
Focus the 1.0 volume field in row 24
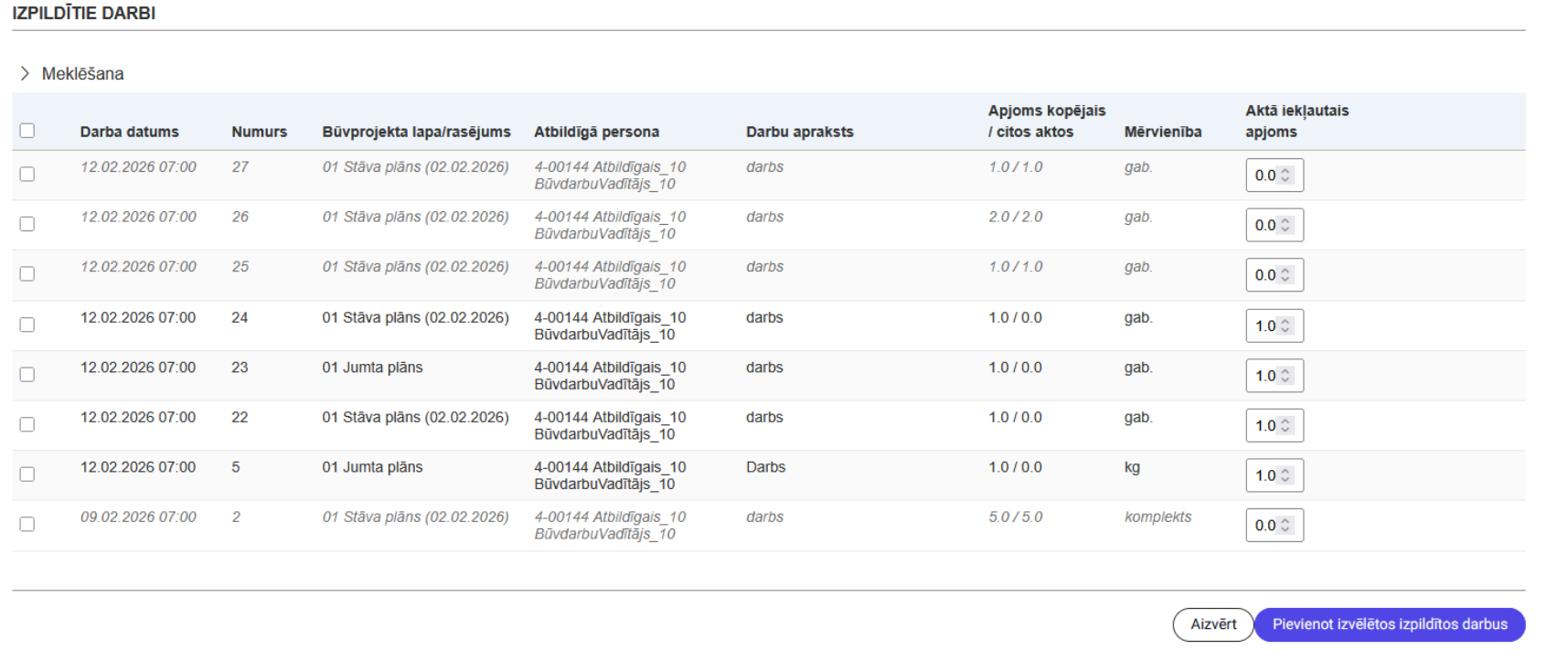[1275, 325]
